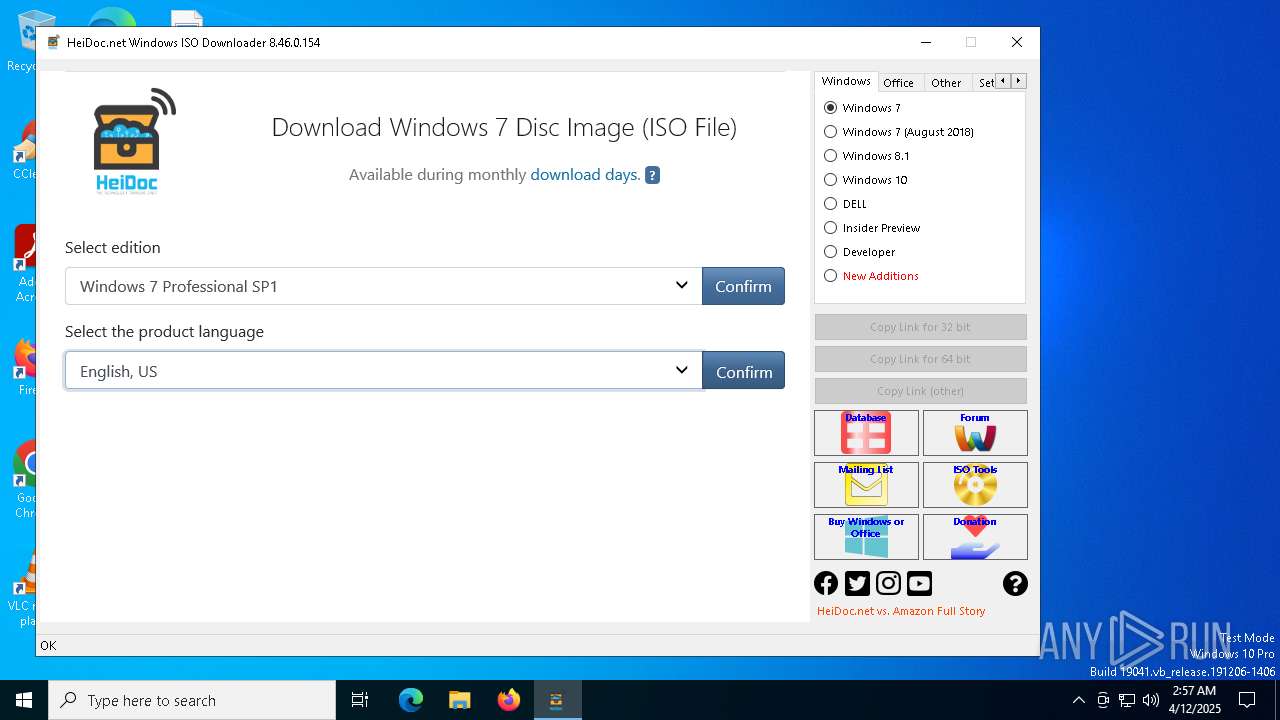Open File Explorer from the taskbar

(x=459, y=700)
